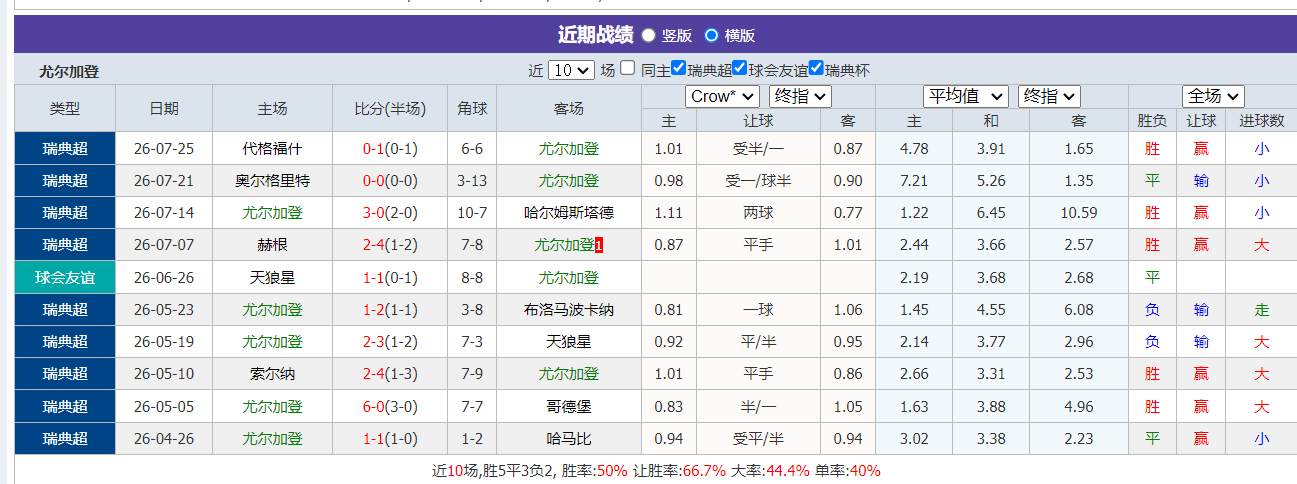This screenshot has height=484, width=1297.
Task: Click the 比分(半场) column header
Action: coord(390,108)
